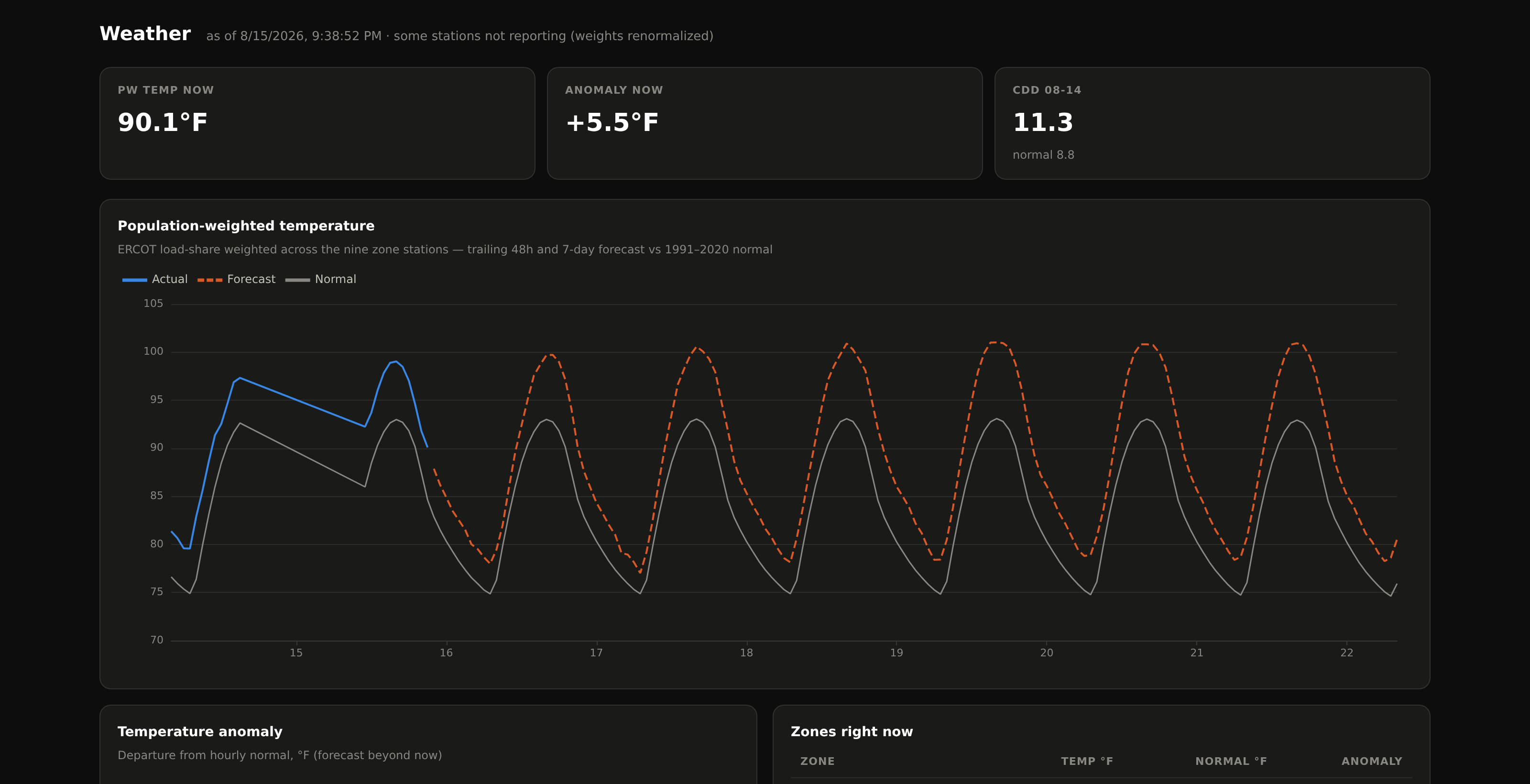Click the x-axis label 22
Viewport: 1530px width, 784px height.
tap(1346, 653)
